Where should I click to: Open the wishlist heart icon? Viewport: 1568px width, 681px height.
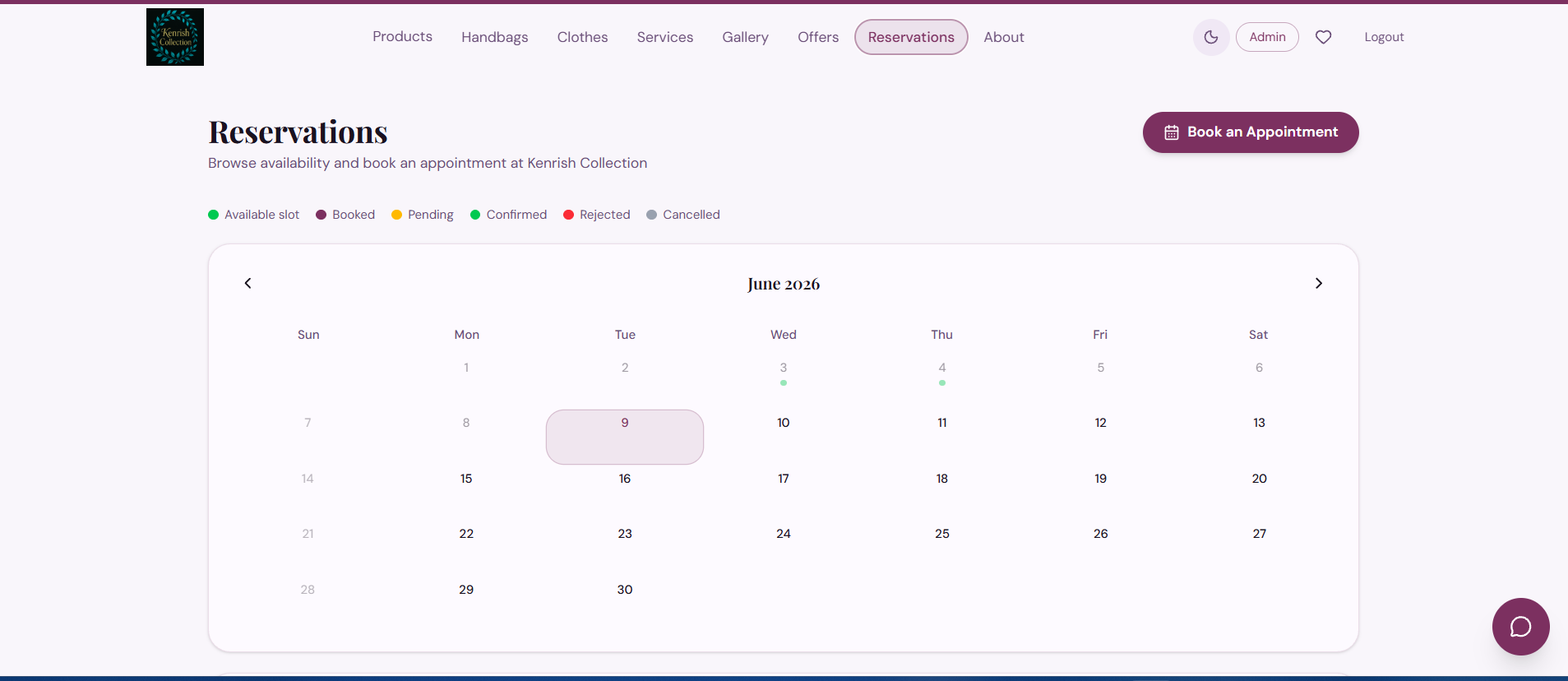pyautogui.click(x=1323, y=37)
